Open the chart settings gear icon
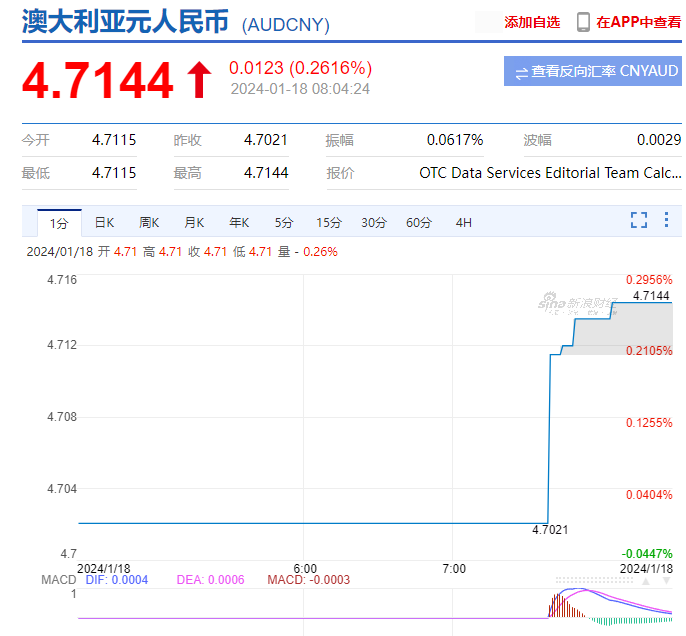 (x=667, y=220)
